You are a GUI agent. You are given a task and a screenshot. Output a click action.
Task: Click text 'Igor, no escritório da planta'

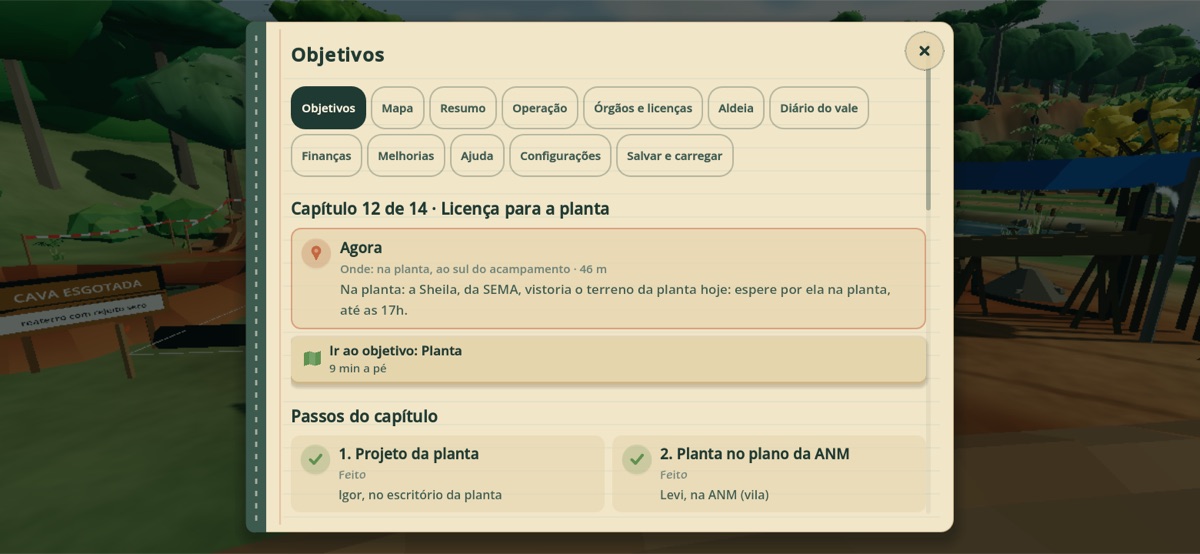(x=420, y=495)
